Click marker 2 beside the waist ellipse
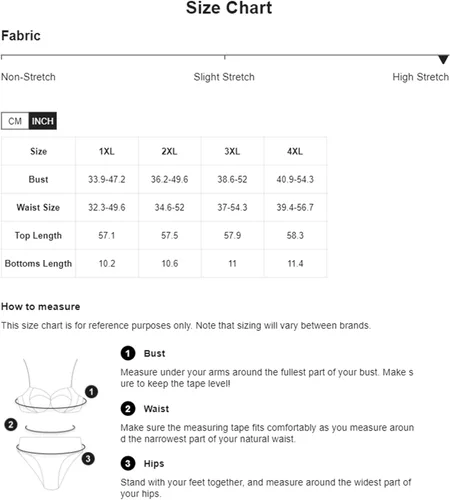The image size is (450, 500). pos(11,425)
